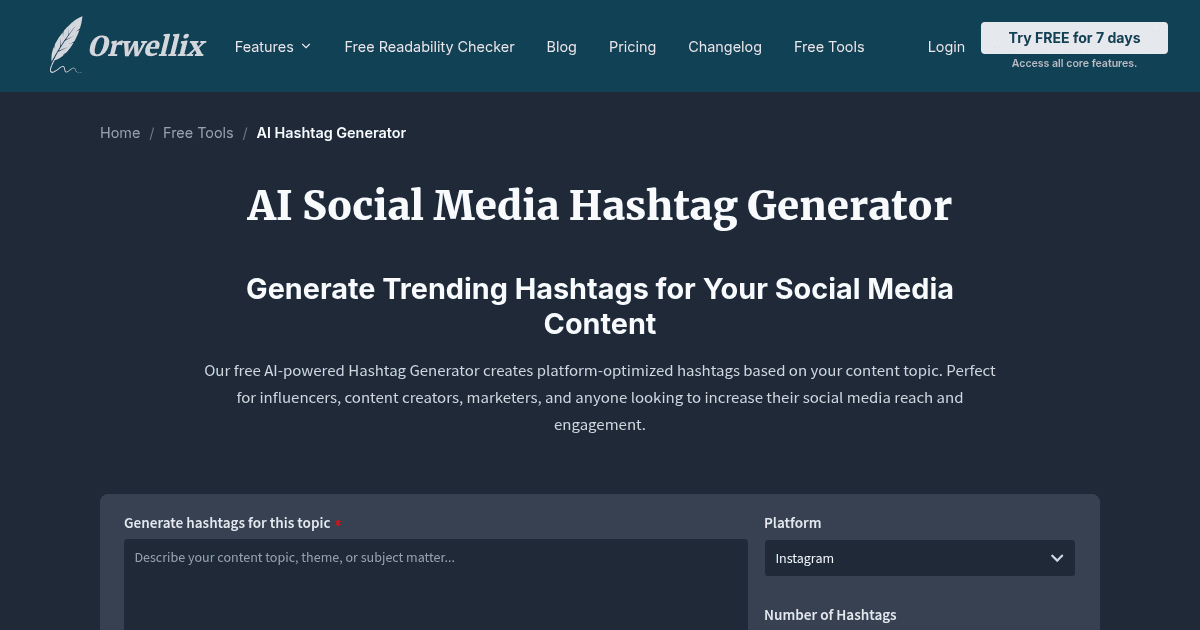Click the AI Social Media Hashtag Generator heading
Image resolution: width=1200 pixels, height=630 pixels.
tap(600, 205)
